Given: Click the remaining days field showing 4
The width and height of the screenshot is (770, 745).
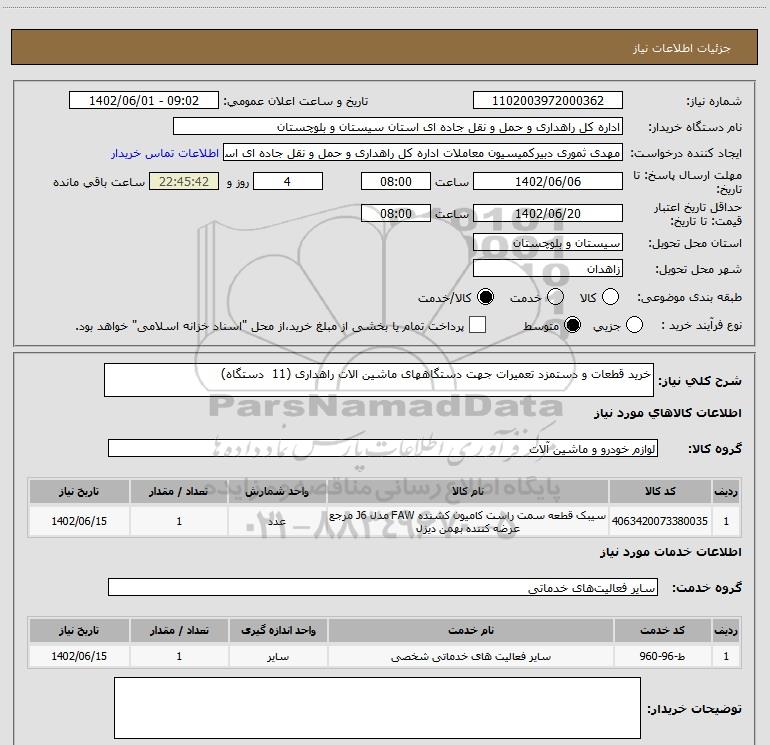Looking at the screenshot, I should (288, 181).
